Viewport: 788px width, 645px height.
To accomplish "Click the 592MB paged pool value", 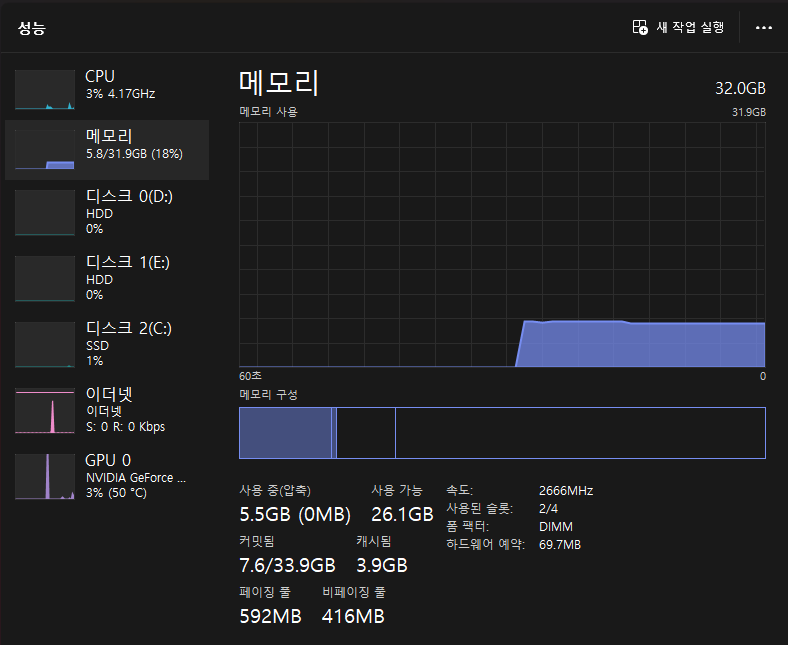I will coord(270,616).
